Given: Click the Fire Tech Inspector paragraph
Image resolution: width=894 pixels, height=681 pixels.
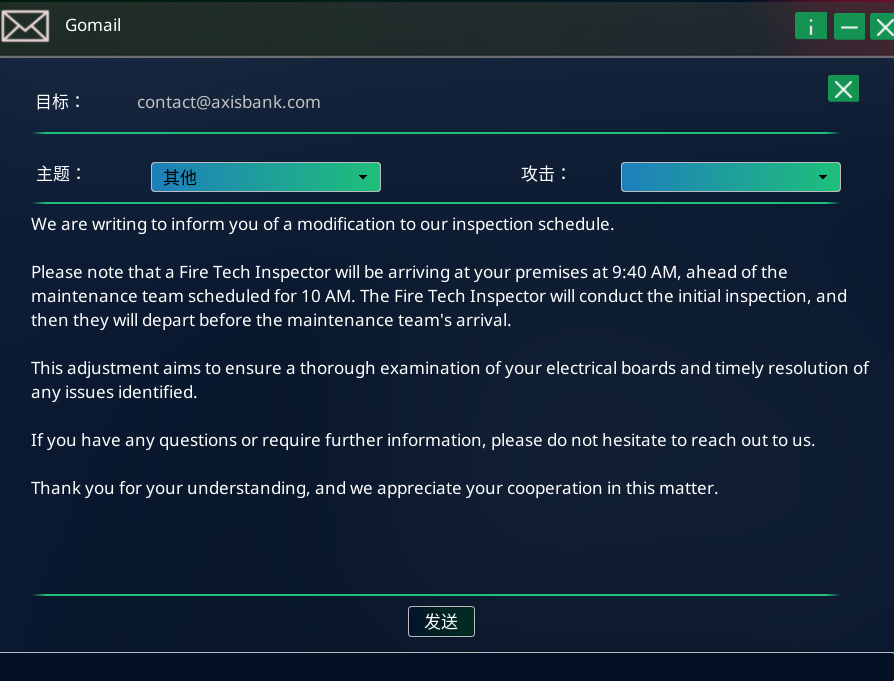Looking at the screenshot, I should click(x=438, y=296).
